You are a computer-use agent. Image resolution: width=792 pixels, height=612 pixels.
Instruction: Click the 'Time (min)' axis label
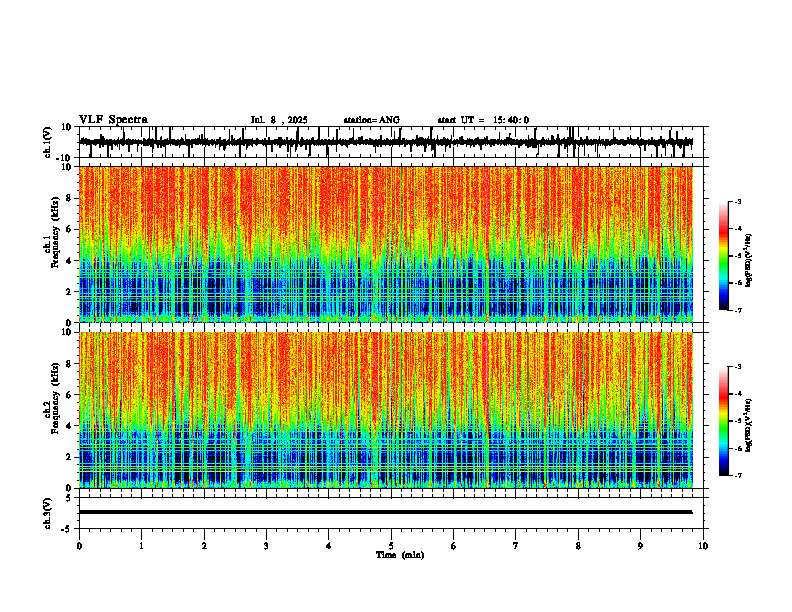pyautogui.click(x=400, y=555)
